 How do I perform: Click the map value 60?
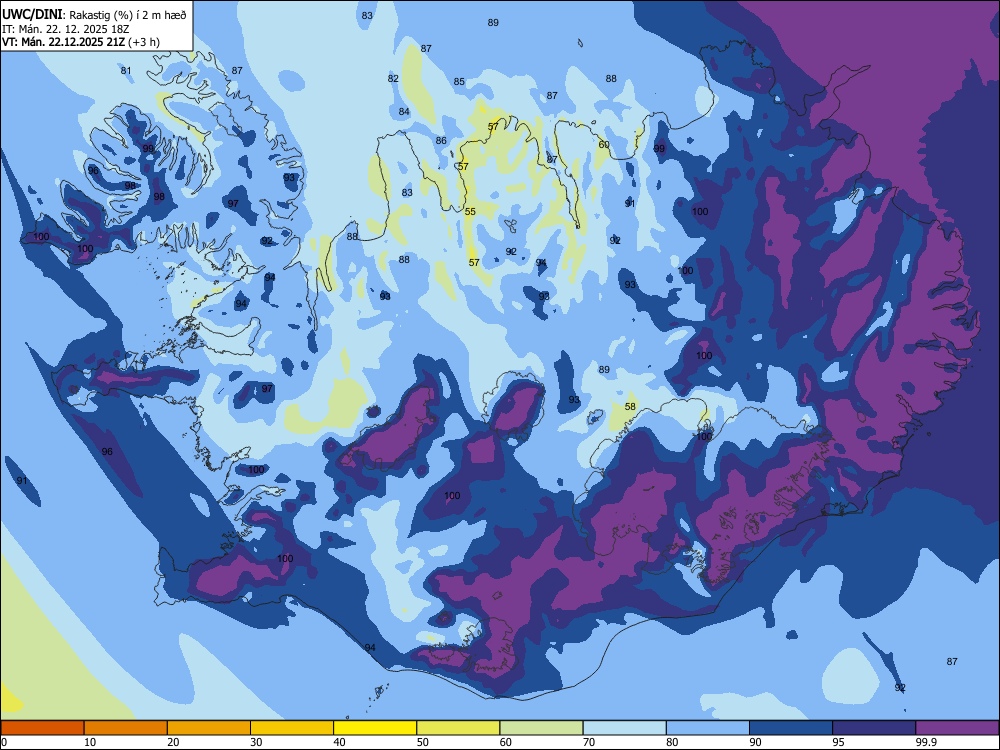point(604,145)
